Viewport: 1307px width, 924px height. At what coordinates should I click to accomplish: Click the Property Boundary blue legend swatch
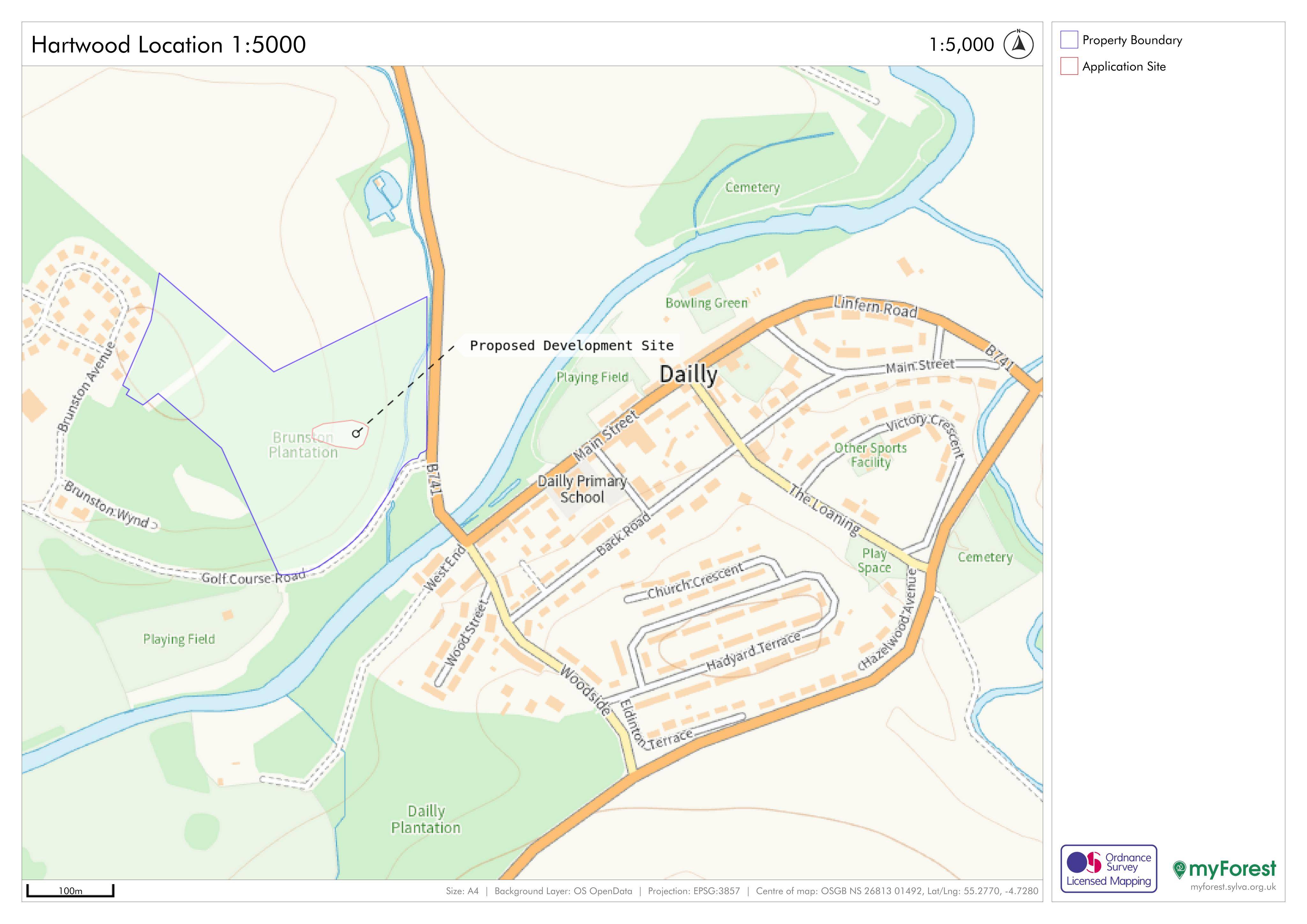coord(1069,40)
